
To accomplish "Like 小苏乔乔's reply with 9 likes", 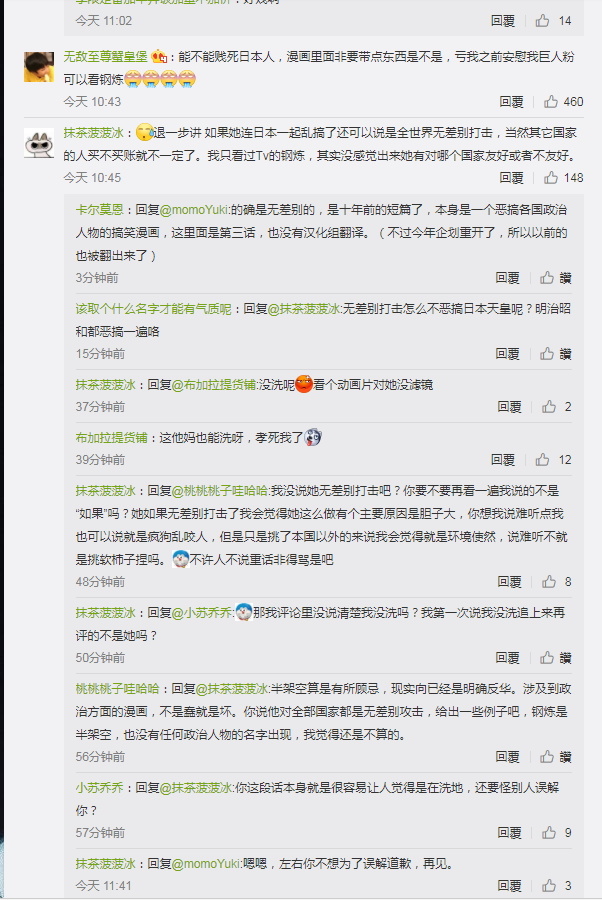I will point(549,832).
